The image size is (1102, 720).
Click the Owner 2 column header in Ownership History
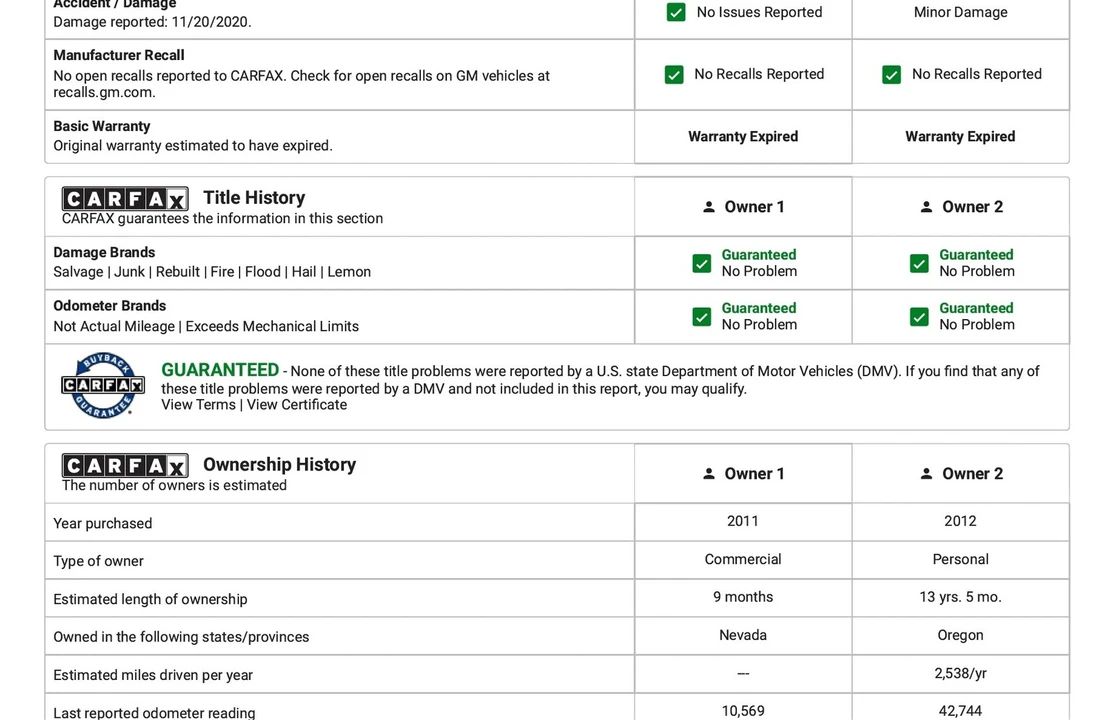(961, 474)
